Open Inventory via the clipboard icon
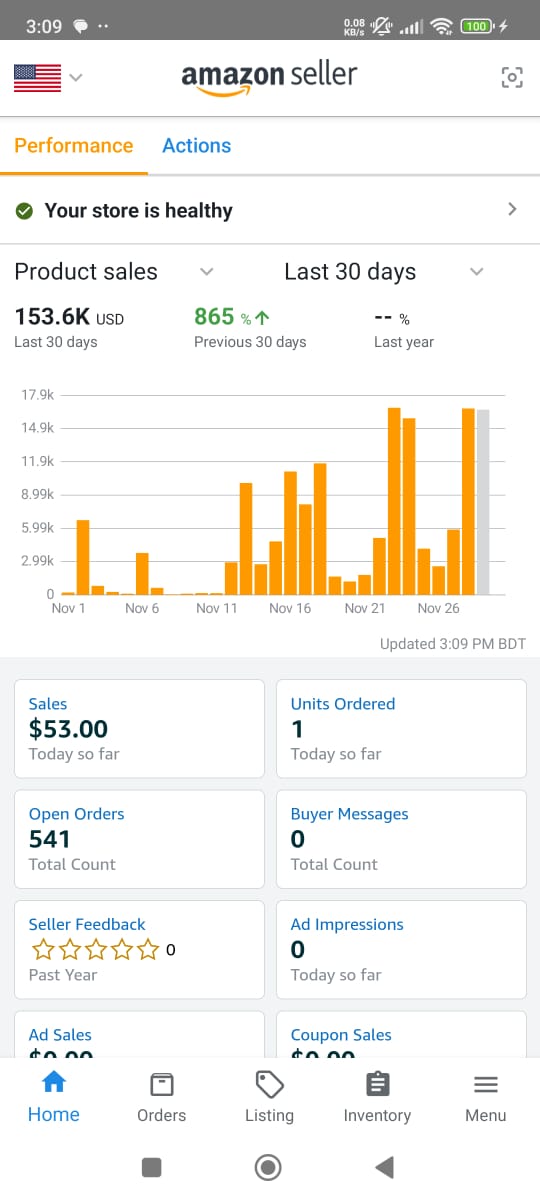Image resolution: width=540 pixels, height=1200 pixels. (377, 1084)
